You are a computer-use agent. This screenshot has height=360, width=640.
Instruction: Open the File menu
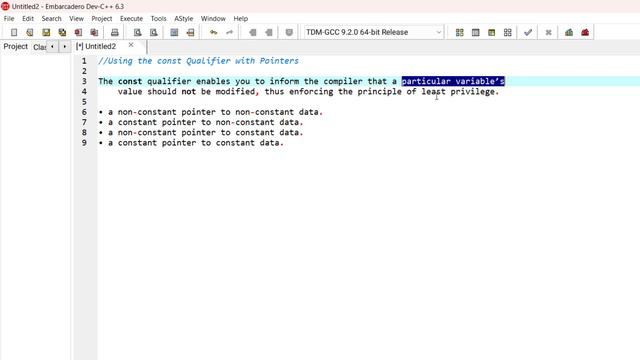9,18
